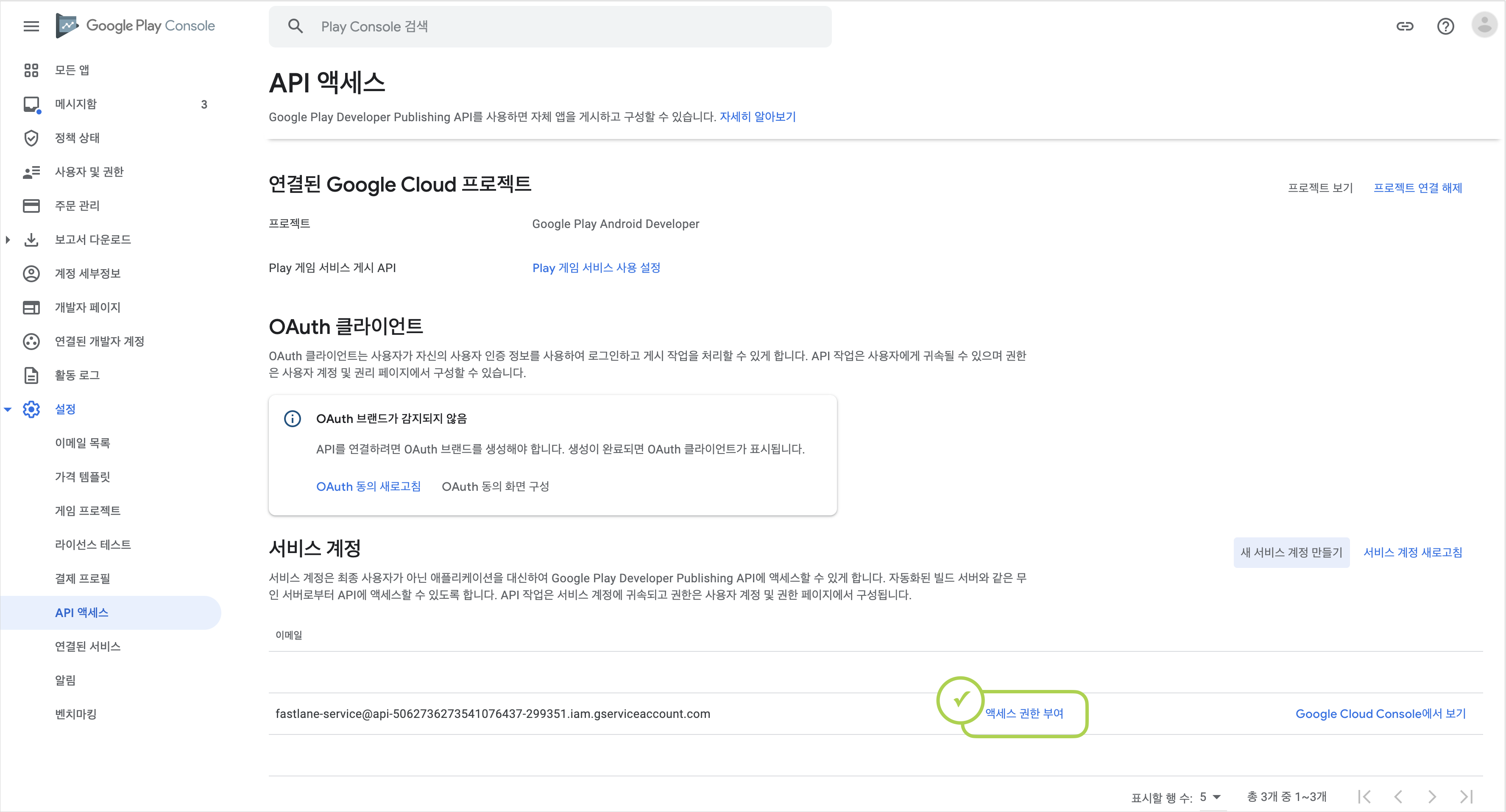Click the 메시지함 inbox icon
This screenshot has width=1506, height=812.
pos(31,105)
